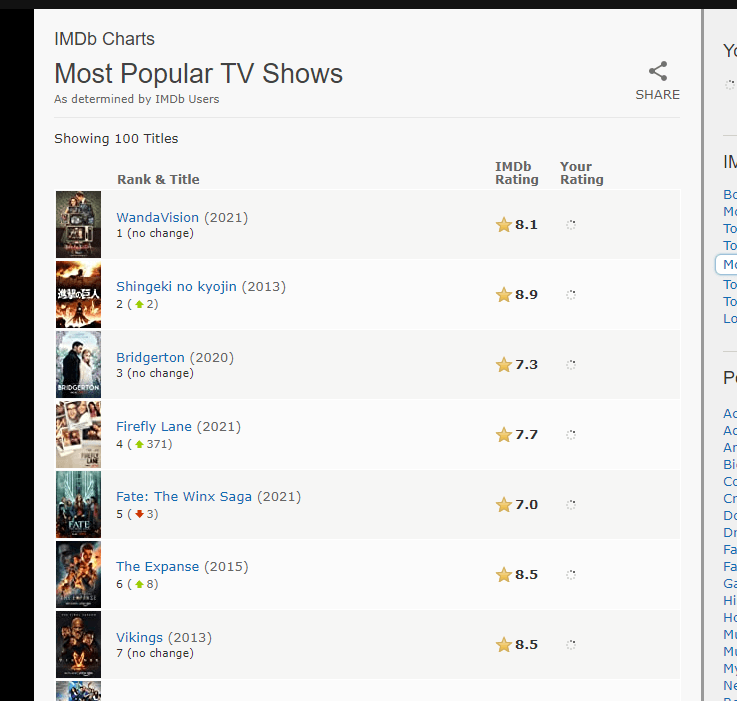Click the star icon next to Vikings rating
The image size is (737, 701).
point(504,645)
